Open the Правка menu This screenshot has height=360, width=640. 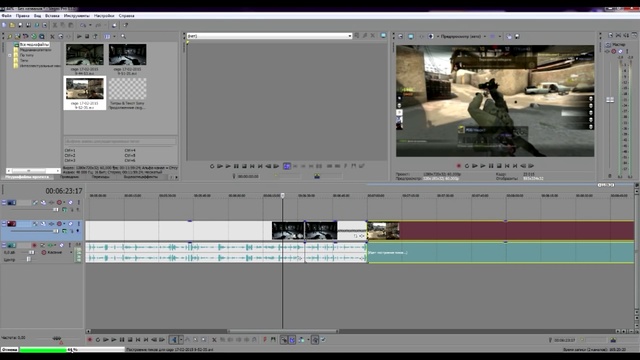click(x=22, y=16)
